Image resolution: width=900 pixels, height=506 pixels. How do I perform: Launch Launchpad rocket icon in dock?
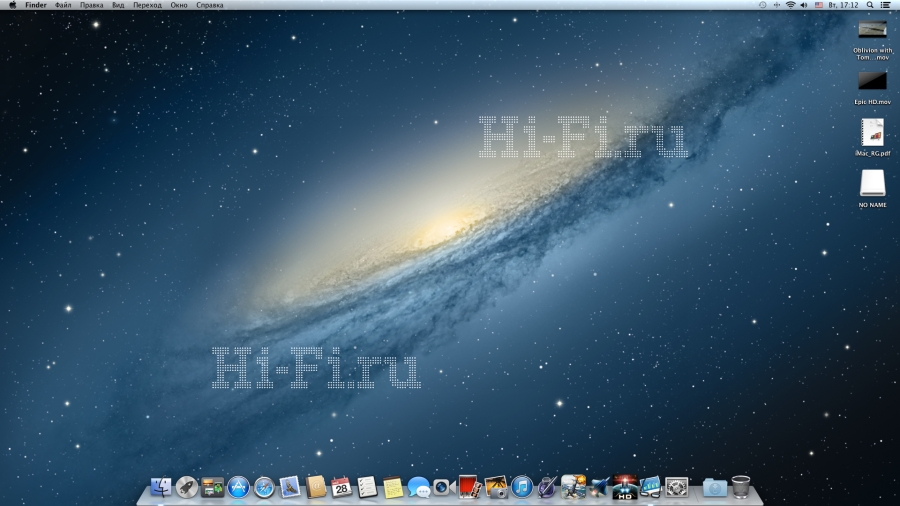tap(186, 487)
